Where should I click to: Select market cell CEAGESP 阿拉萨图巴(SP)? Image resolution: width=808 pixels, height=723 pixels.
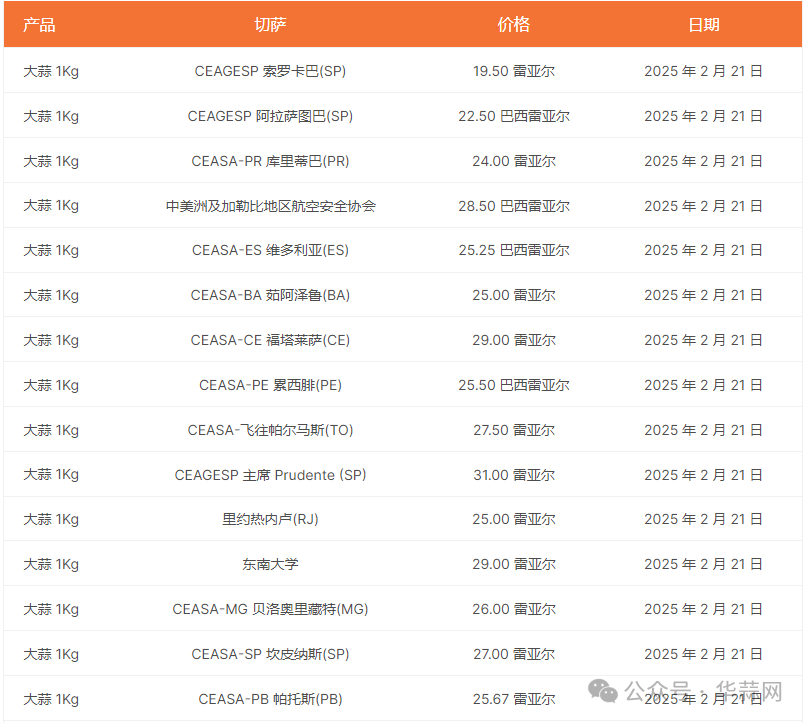tap(270, 116)
